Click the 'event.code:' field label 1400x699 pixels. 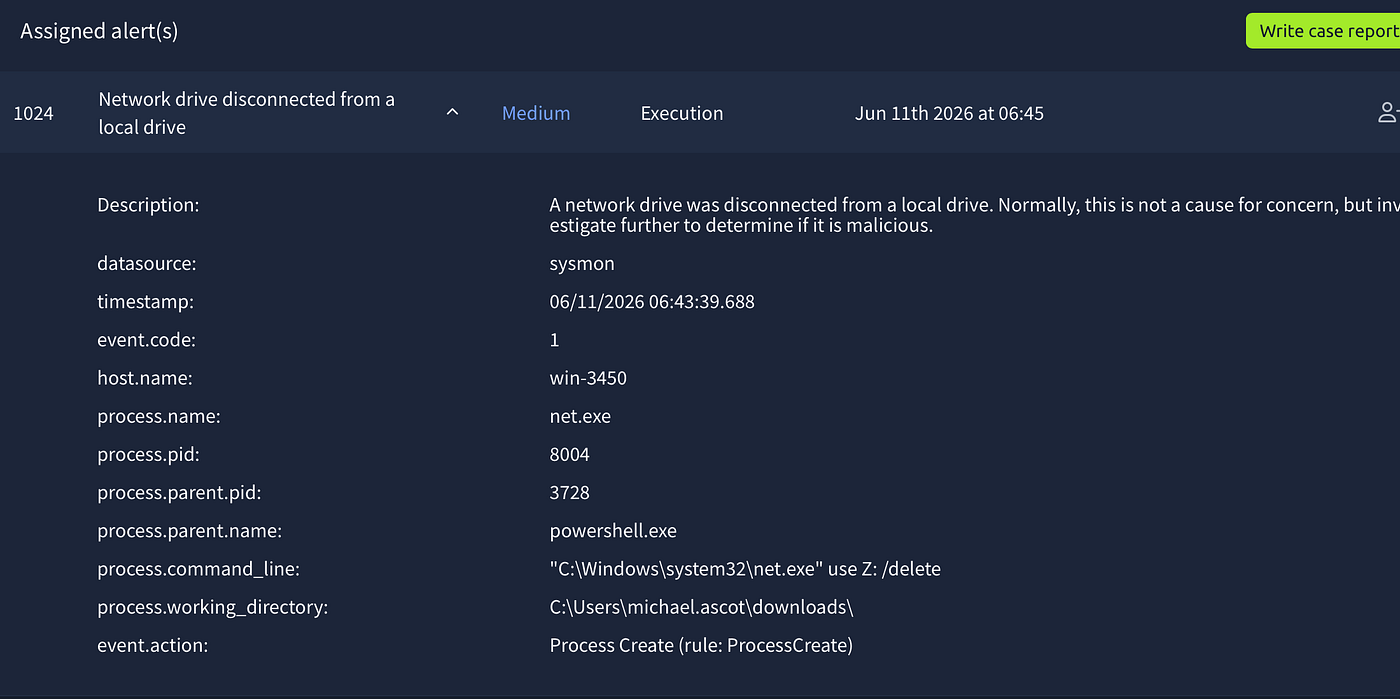point(146,340)
